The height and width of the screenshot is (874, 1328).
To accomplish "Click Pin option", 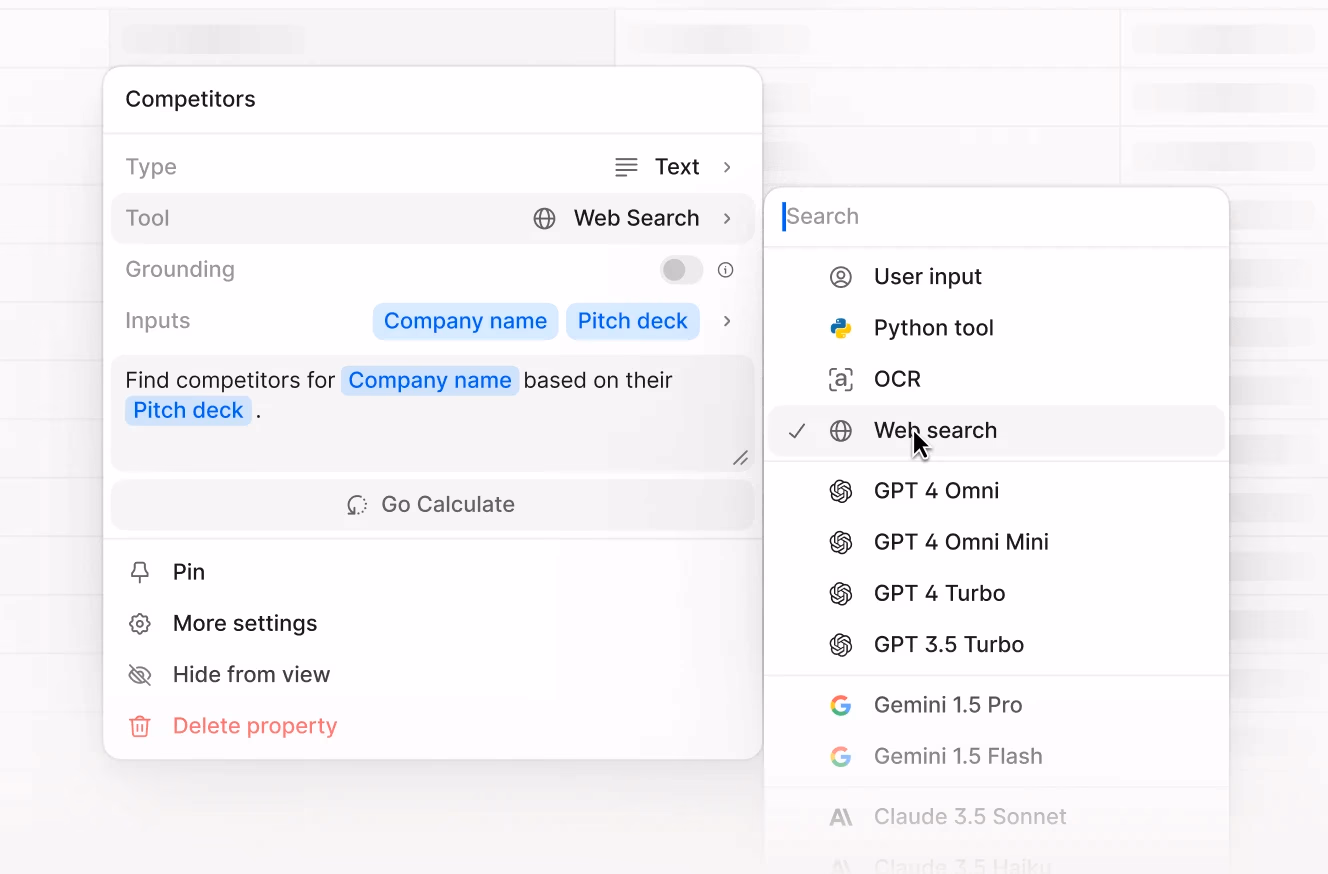I will click(433, 572).
